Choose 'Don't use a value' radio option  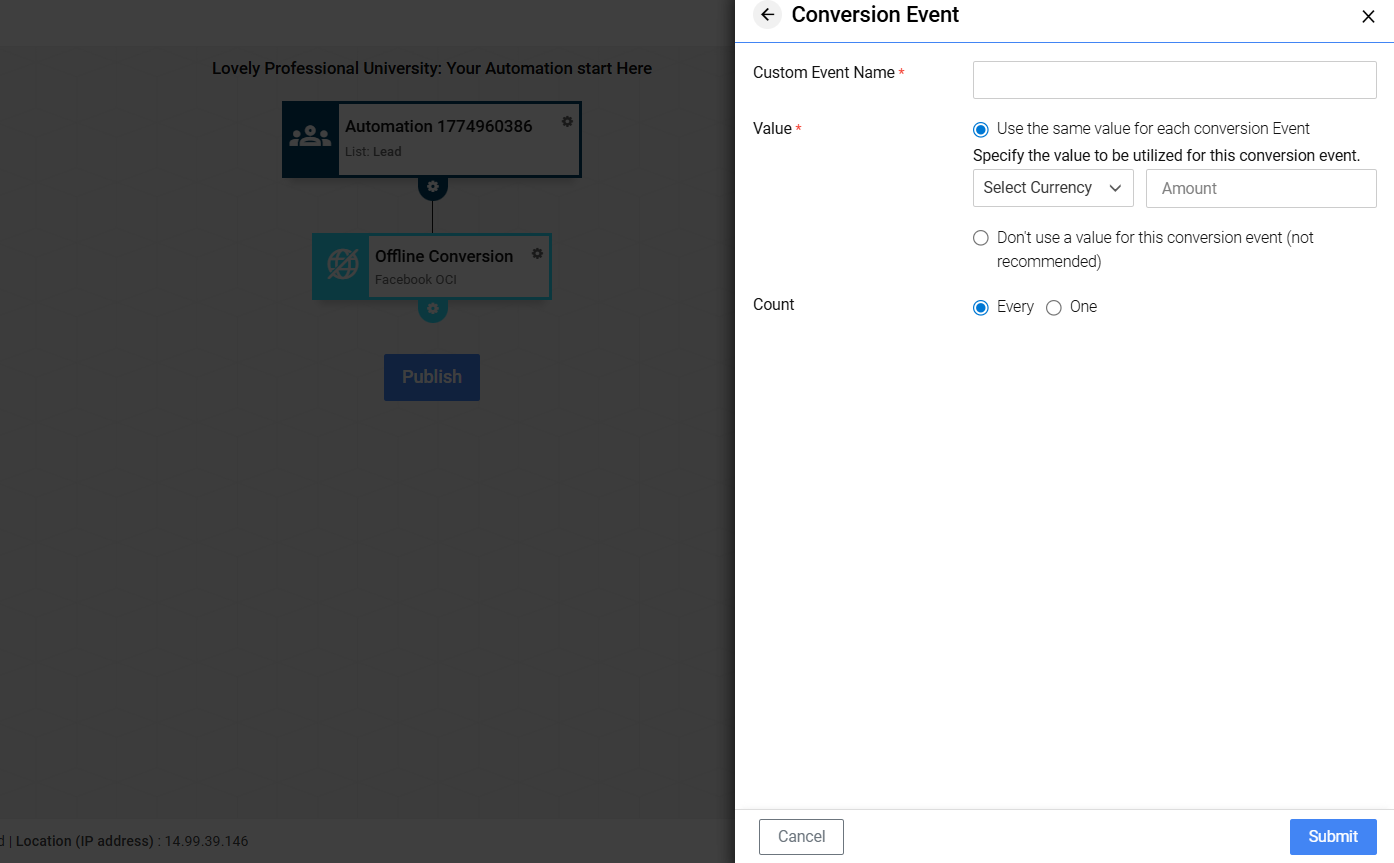(x=980, y=239)
